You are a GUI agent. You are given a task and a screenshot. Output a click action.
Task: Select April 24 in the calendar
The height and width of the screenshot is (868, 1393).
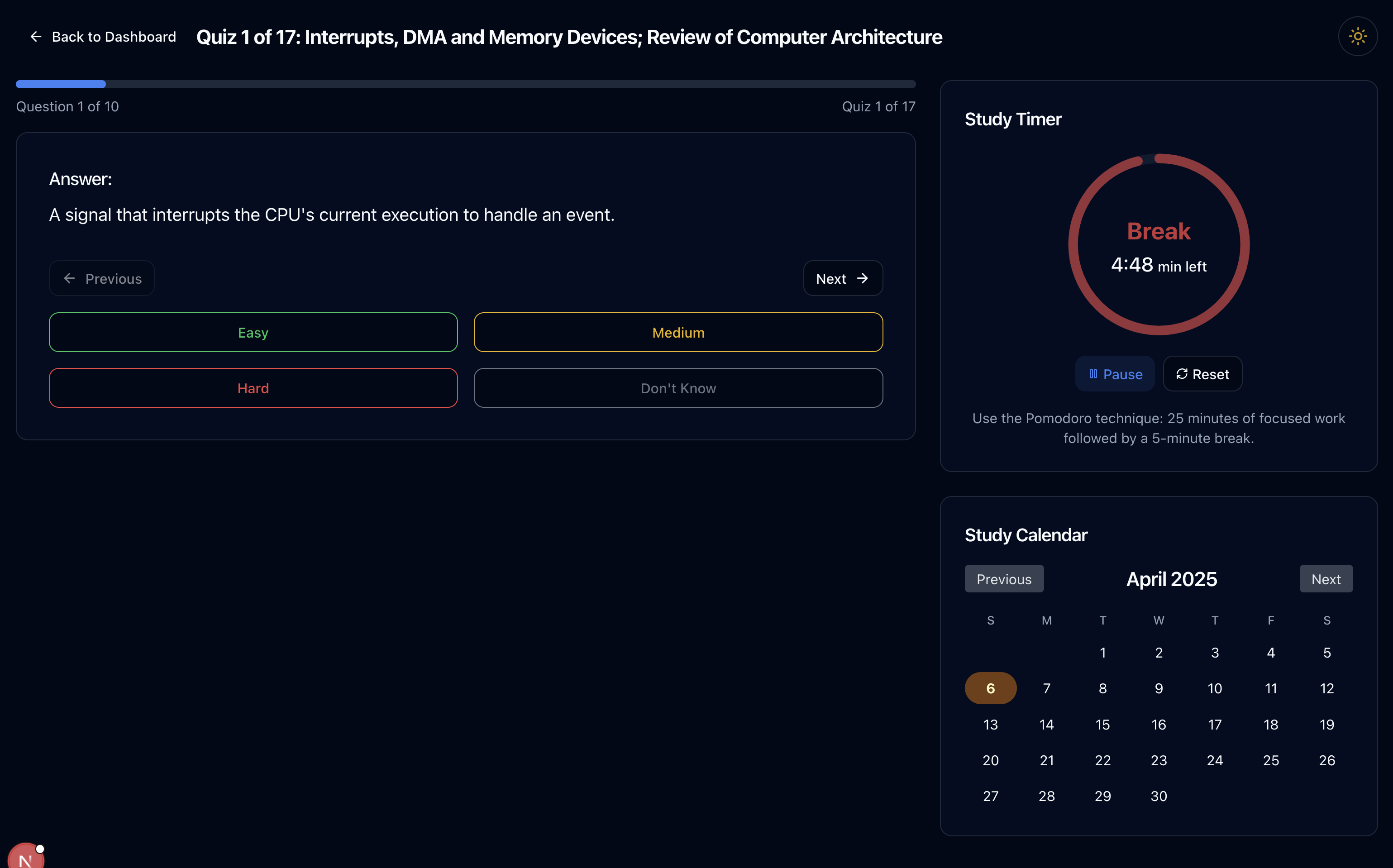(1215, 760)
